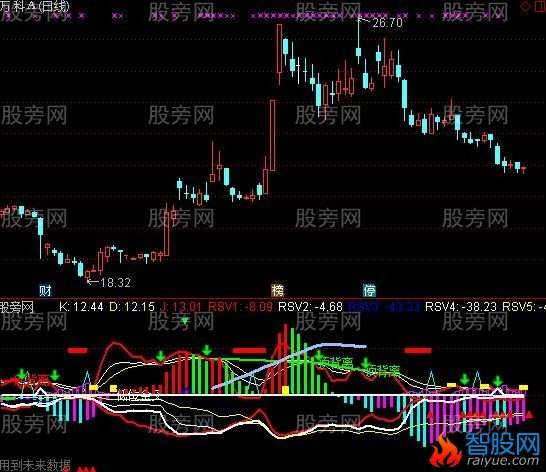This screenshot has height=472, width=546.
Task: Click the red split-pane box icon at top right
Action: pos(540,7)
